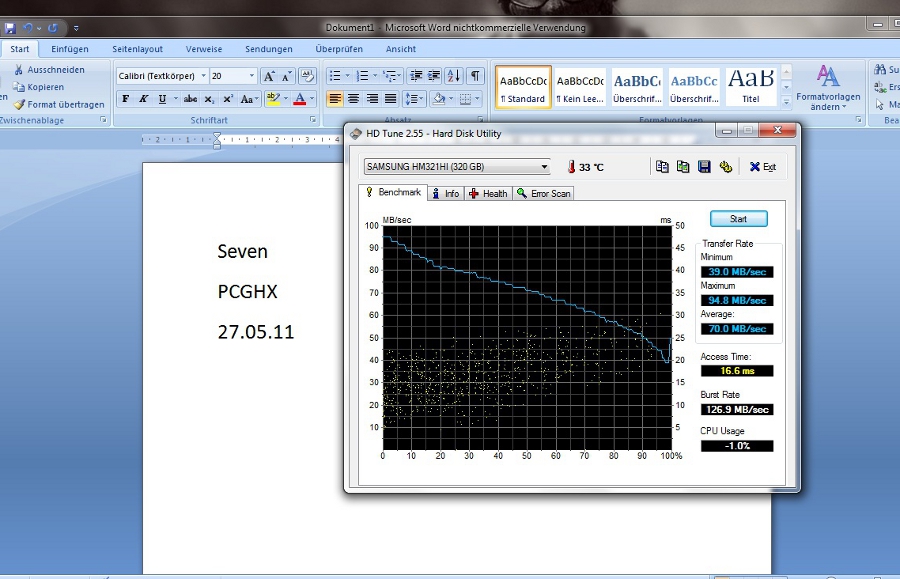This screenshot has height=579, width=900.
Task: Align text left
Action: (335, 99)
